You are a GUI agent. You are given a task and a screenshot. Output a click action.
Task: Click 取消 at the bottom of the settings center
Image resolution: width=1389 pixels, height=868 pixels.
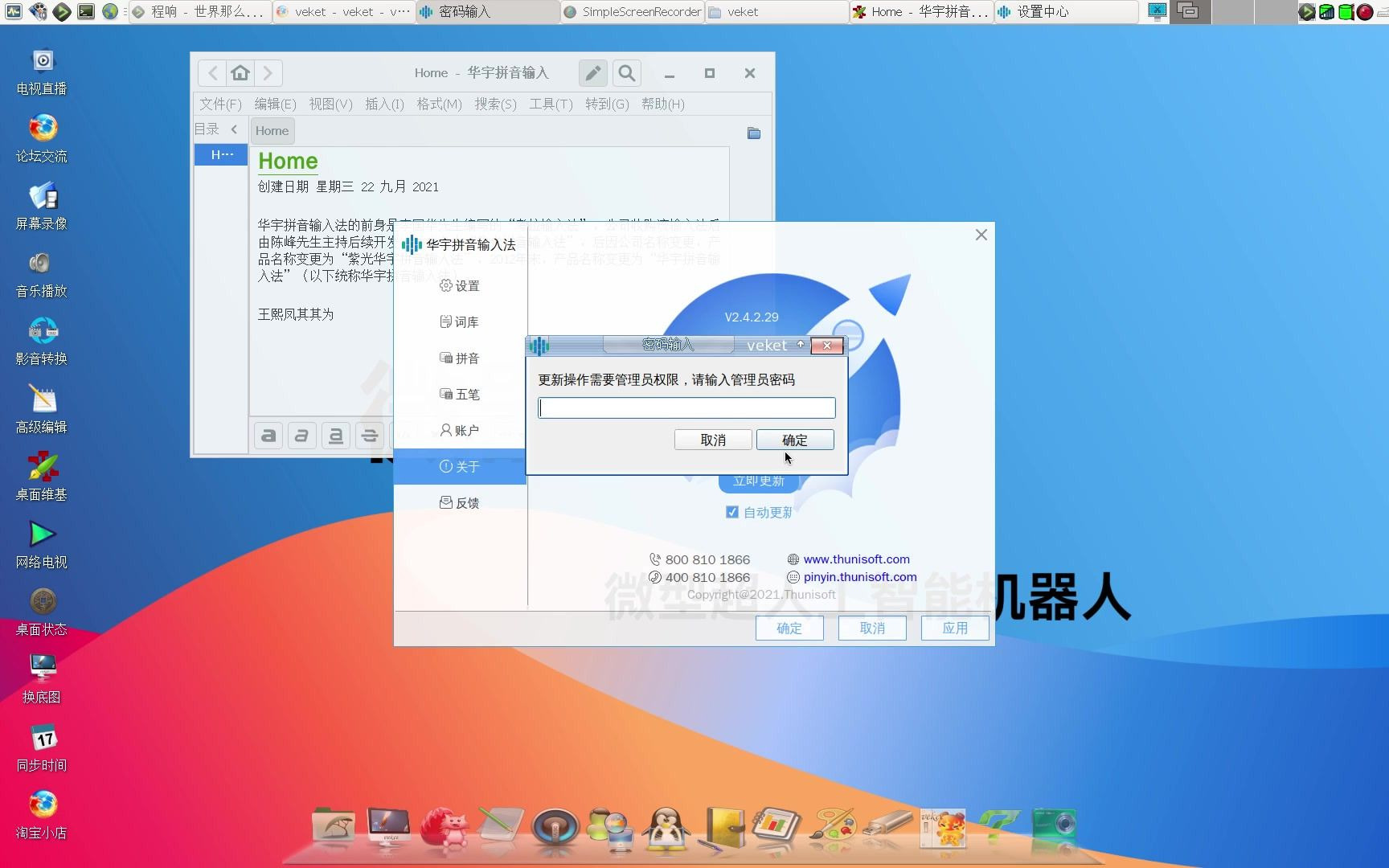[x=872, y=628]
